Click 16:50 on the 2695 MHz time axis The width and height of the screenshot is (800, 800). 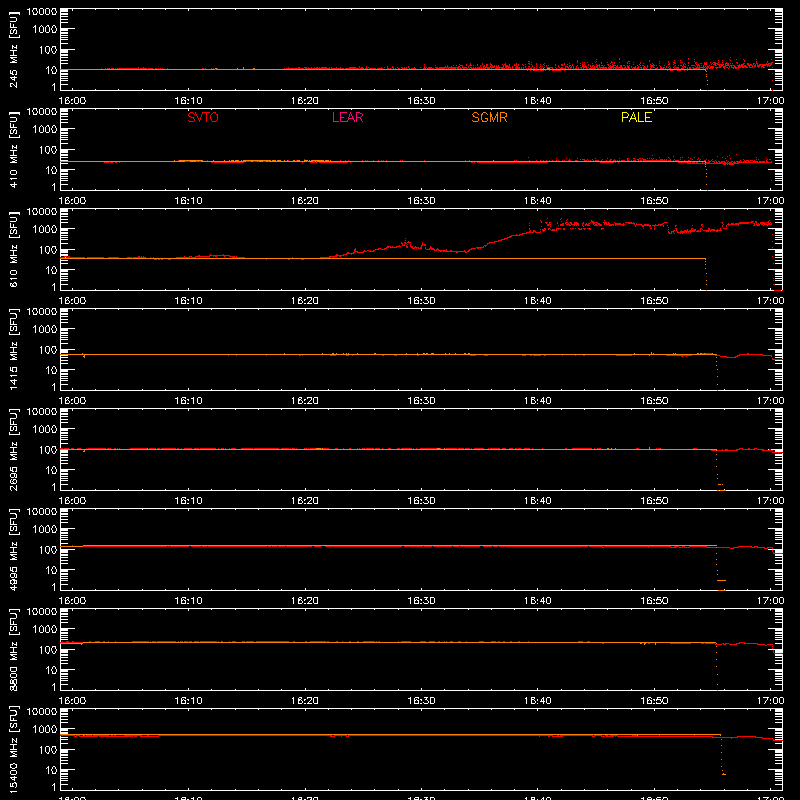(x=654, y=501)
